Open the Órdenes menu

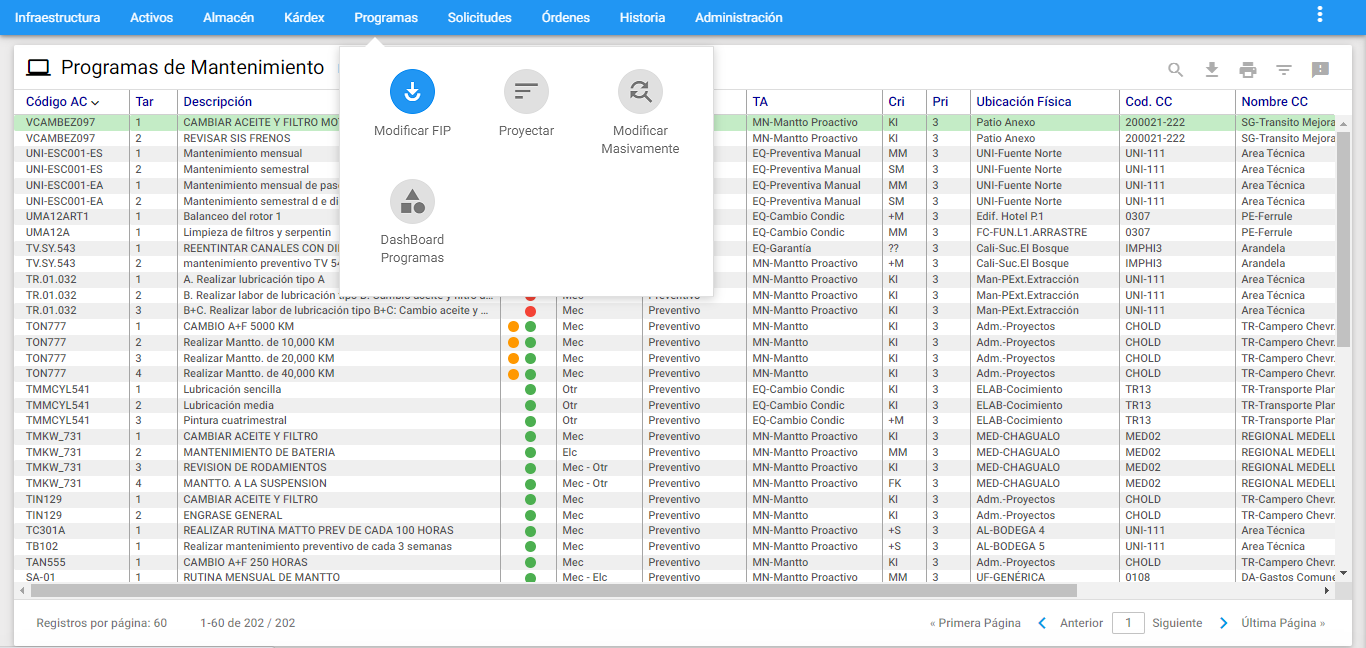tap(566, 18)
